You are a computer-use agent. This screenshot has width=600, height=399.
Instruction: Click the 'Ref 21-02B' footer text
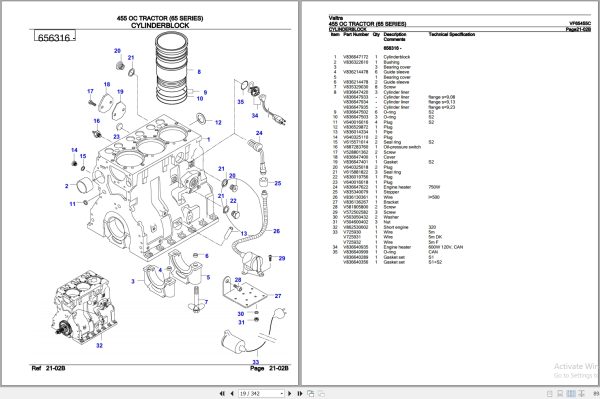48,368
